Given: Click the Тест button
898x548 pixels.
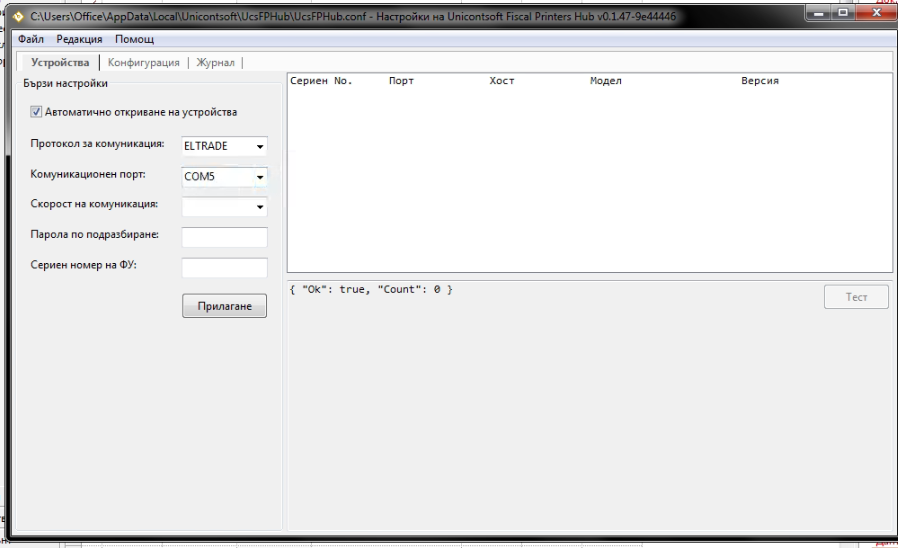Looking at the screenshot, I should [x=856, y=297].
